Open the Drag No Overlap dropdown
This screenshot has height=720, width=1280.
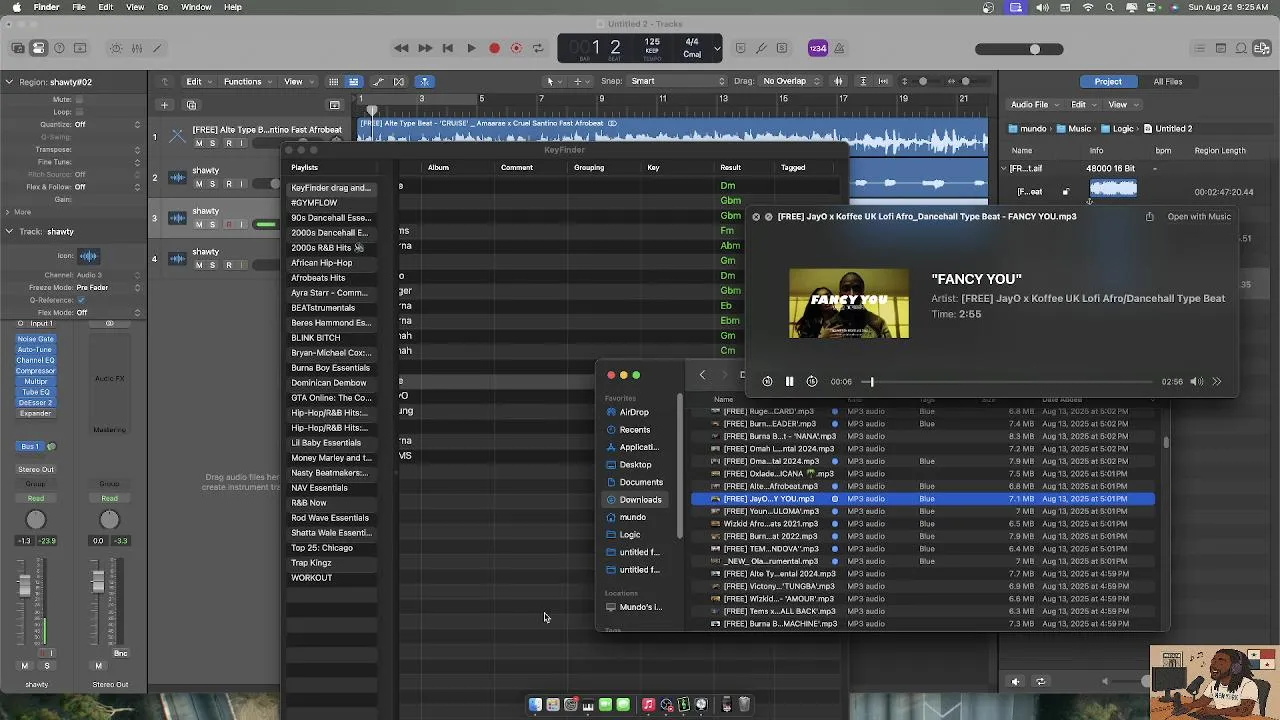pyautogui.click(x=790, y=81)
